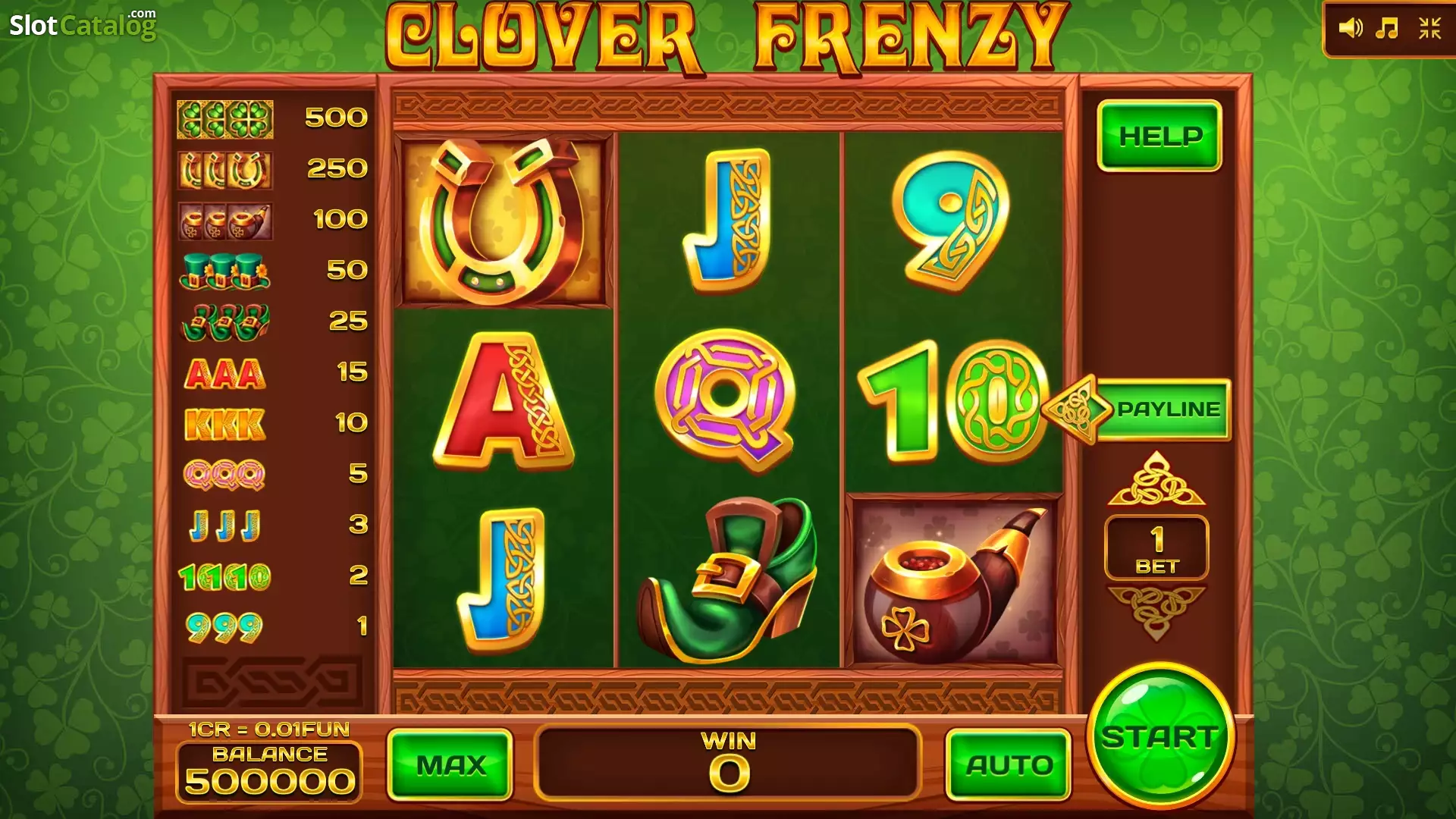Click the red A symbol on the reels
1456x819 pixels.
tap(503, 400)
